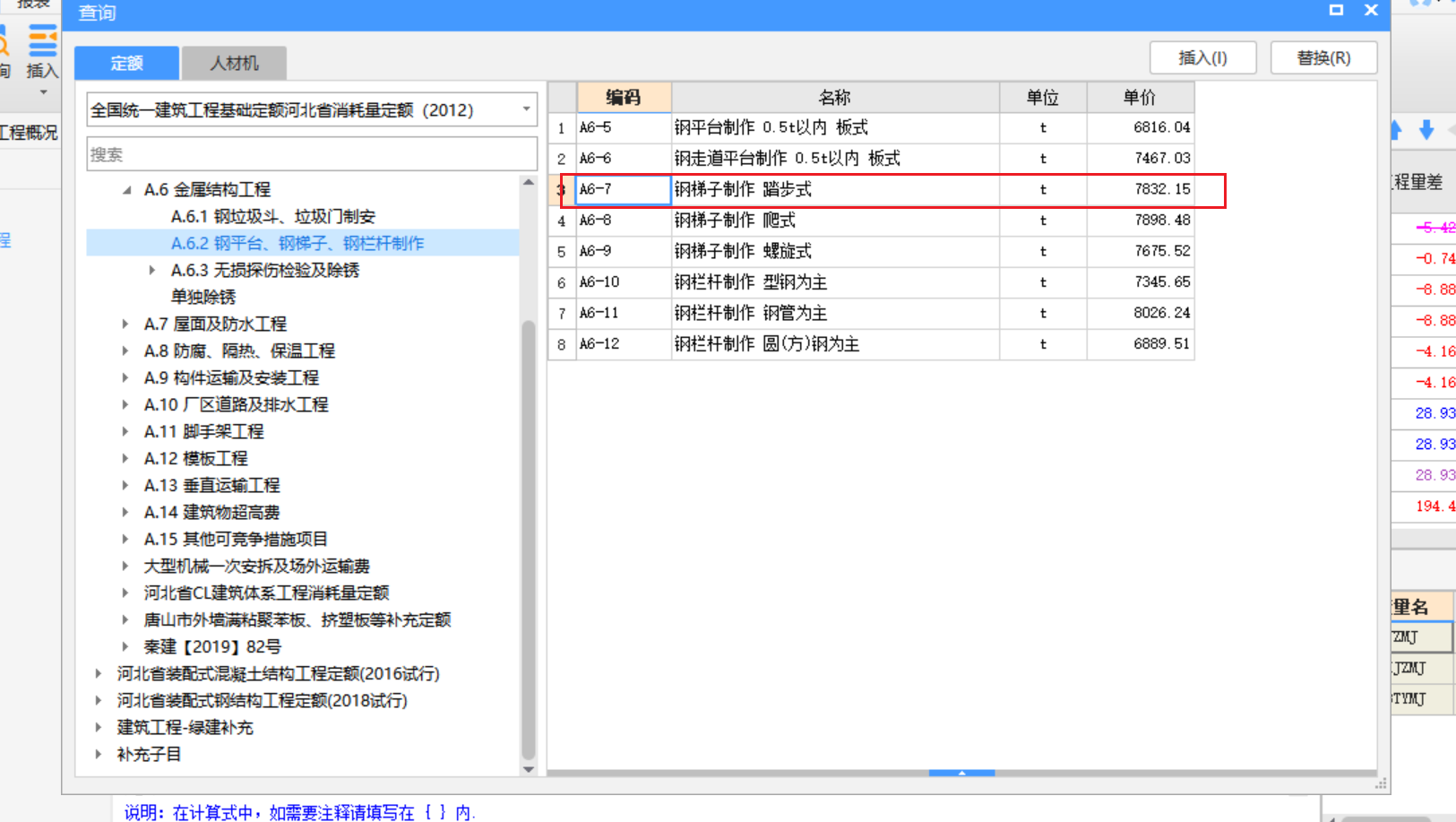Click ZMJ cell in background window
Viewport: 1456px width, 822px height.
tap(1421, 637)
